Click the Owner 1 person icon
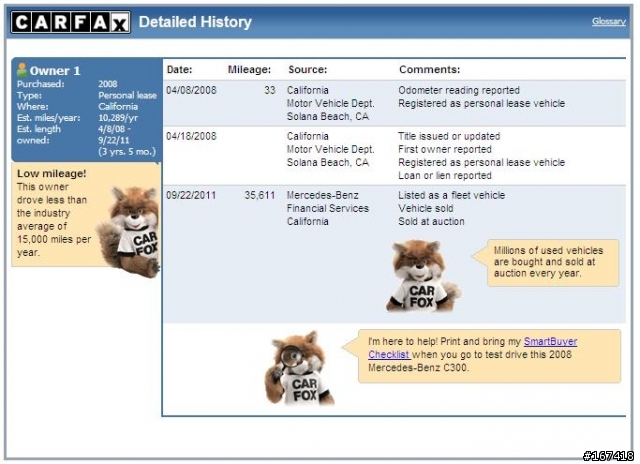The width and height of the screenshot is (640, 464). (x=22, y=70)
